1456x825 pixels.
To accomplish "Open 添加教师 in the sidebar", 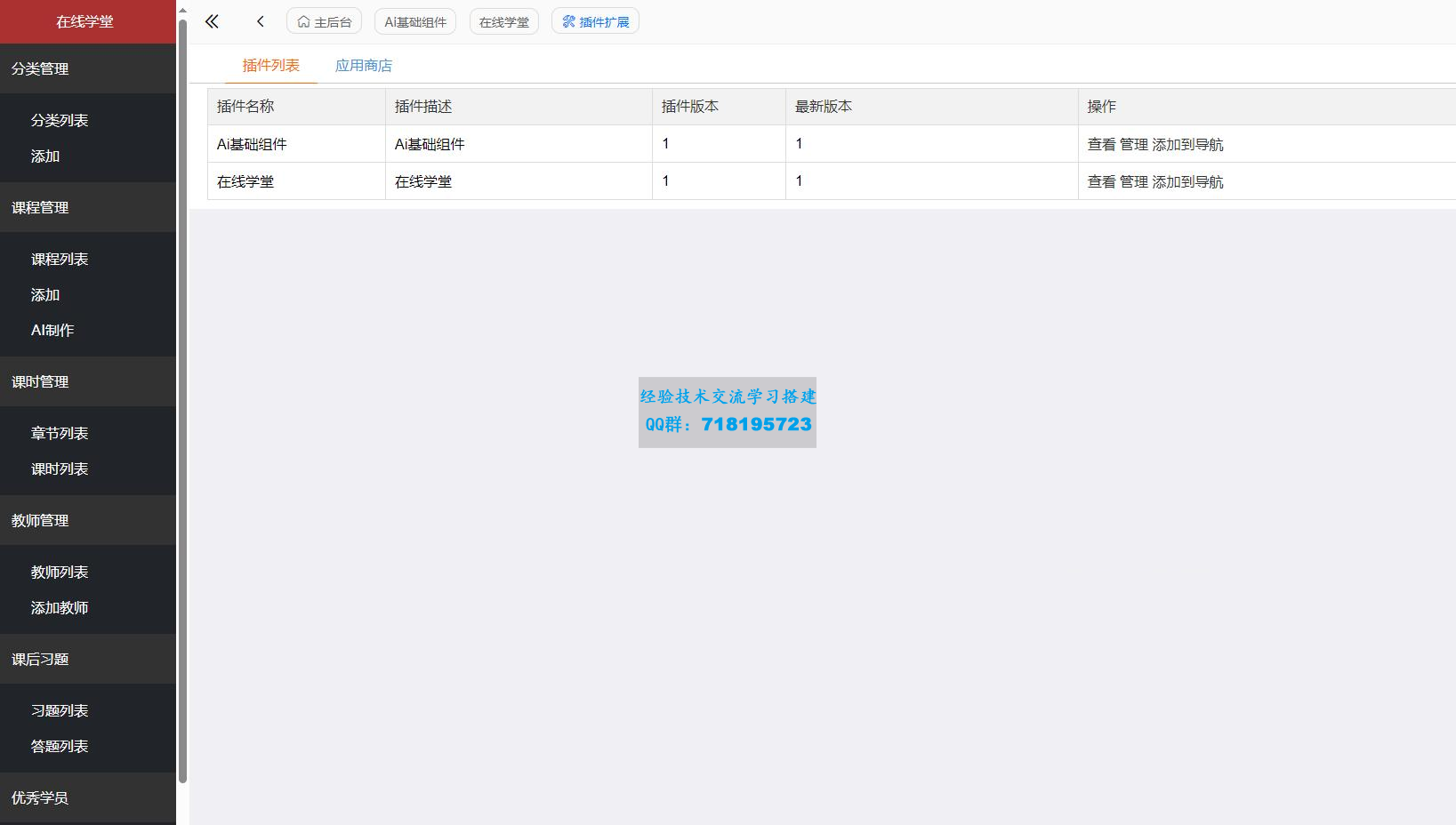I will point(60,607).
